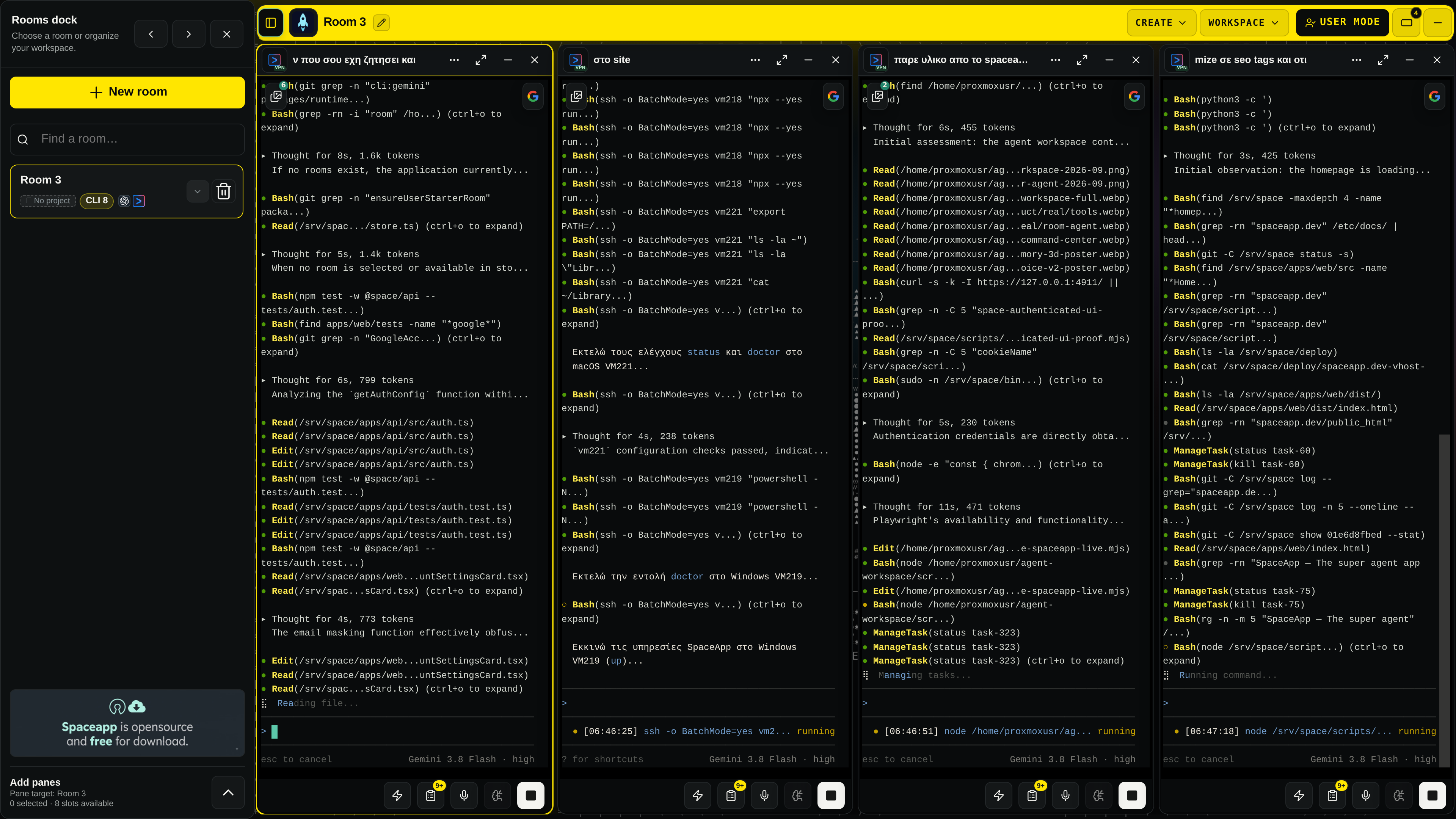
Task: Go to next room with right chevron
Action: tap(189, 34)
